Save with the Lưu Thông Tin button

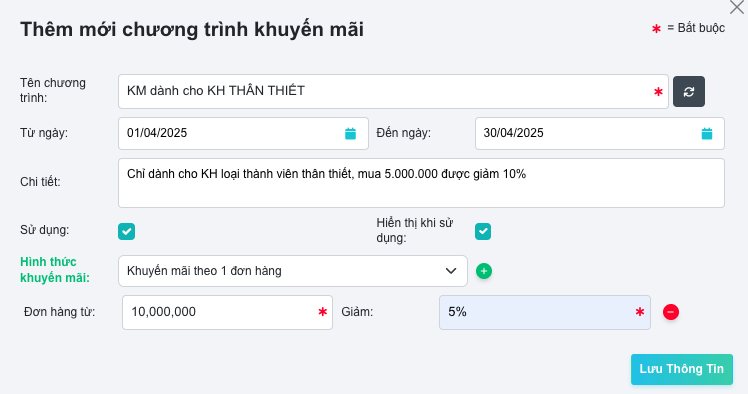(x=682, y=369)
